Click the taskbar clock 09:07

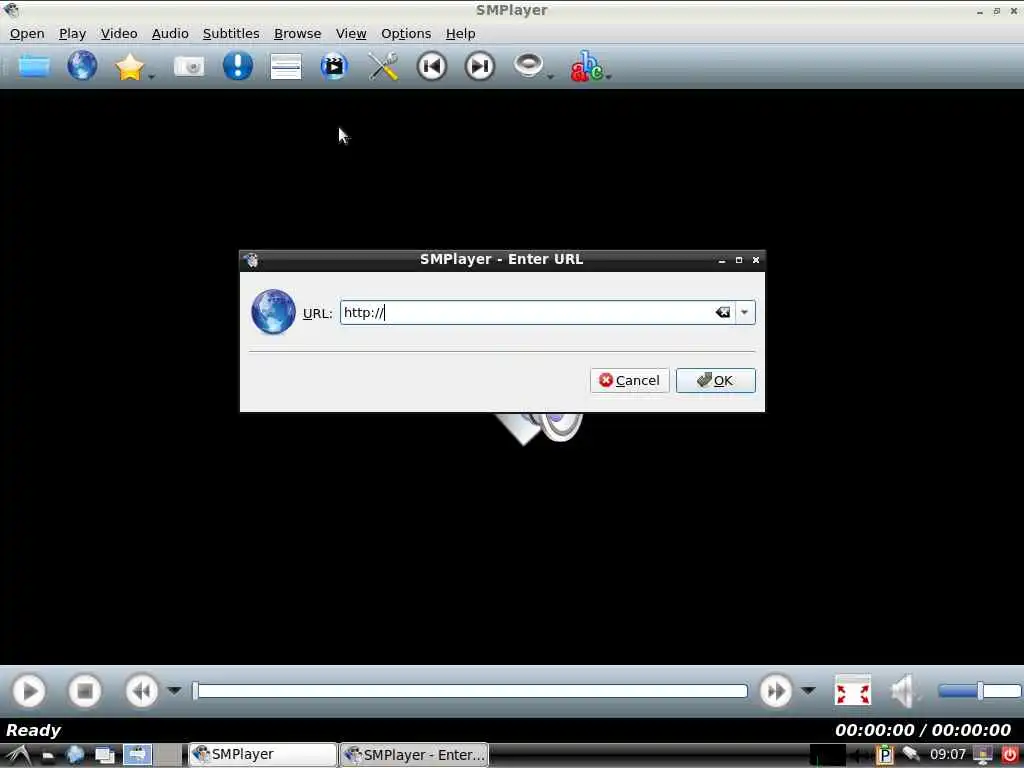[948, 755]
